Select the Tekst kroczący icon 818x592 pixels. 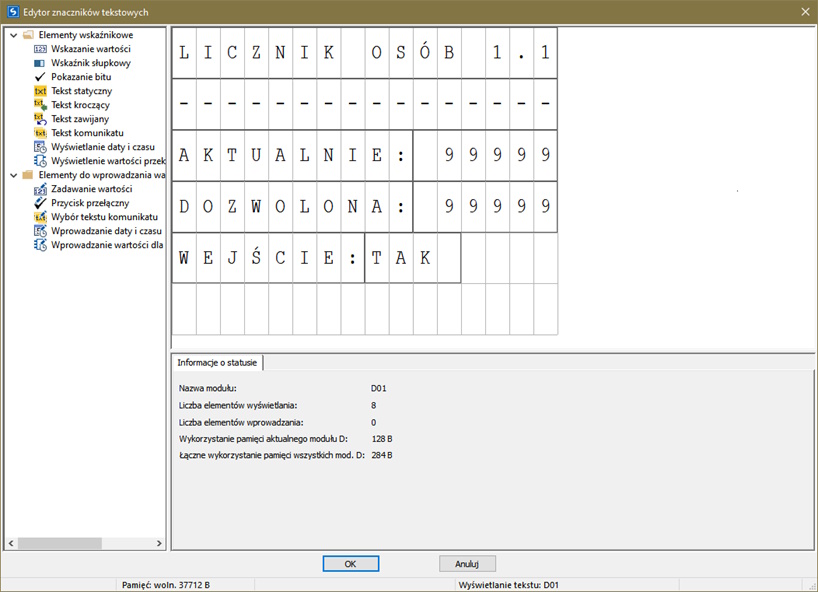pyautogui.click(x=40, y=104)
